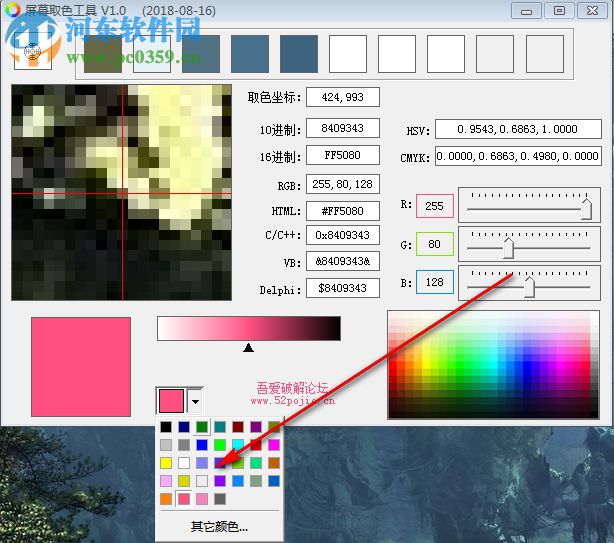This screenshot has height=543, width=614.
Task: Choose the bright lime green swatch
Action: pos(220,445)
